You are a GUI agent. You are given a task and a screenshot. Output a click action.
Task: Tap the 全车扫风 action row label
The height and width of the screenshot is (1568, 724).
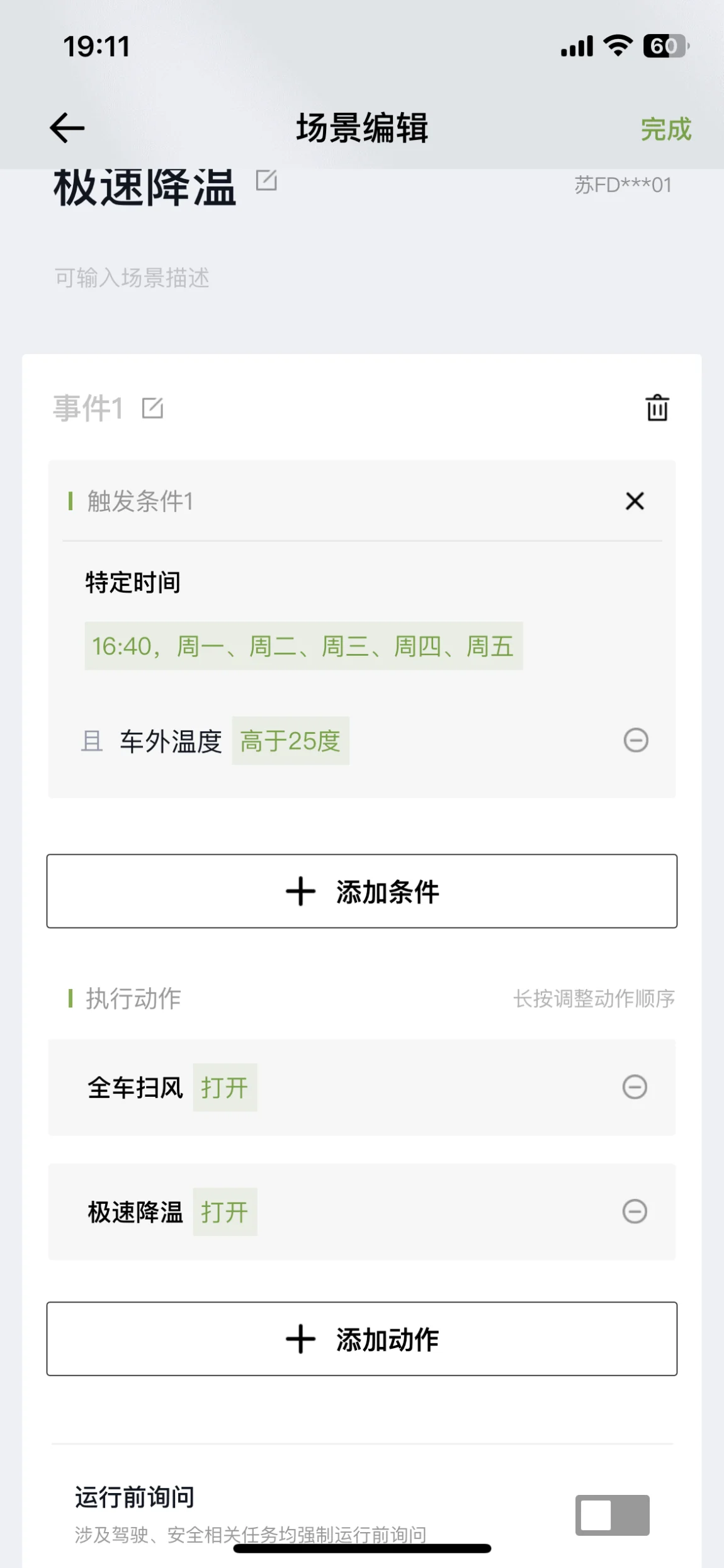coord(135,1088)
